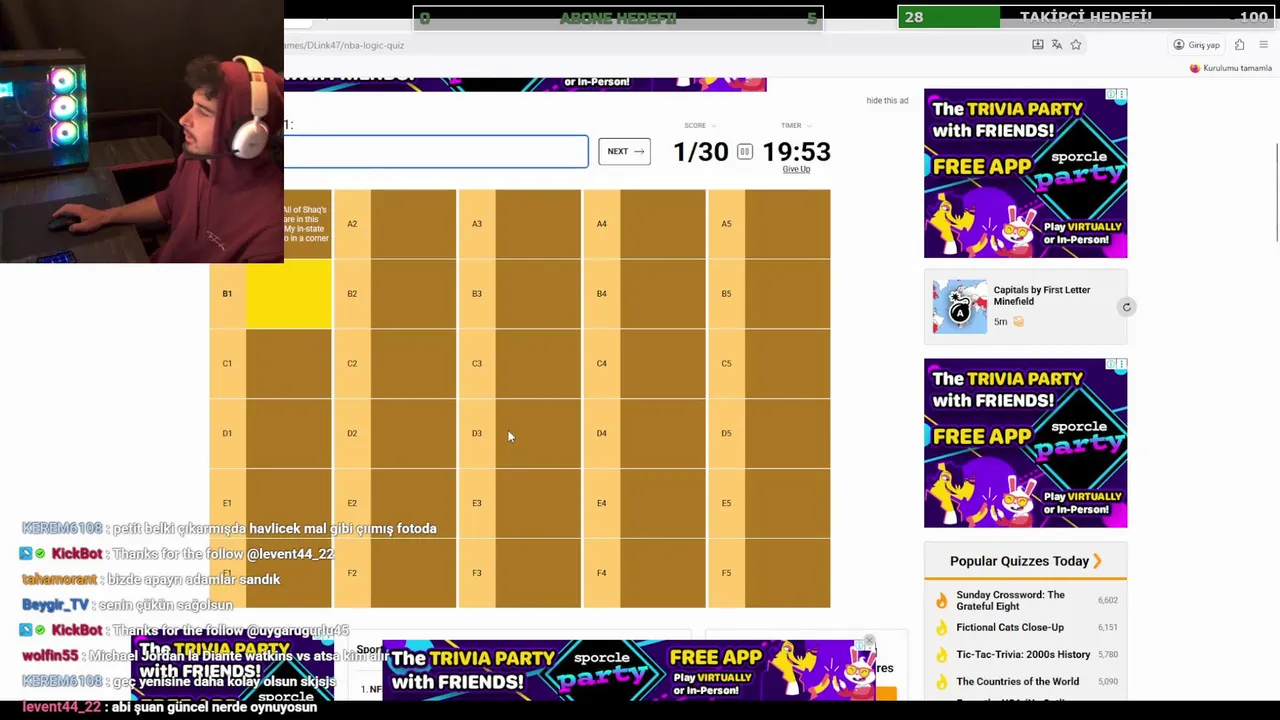Select grid cell D3
The width and height of the screenshot is (1280, 720).
click(519, 434)
